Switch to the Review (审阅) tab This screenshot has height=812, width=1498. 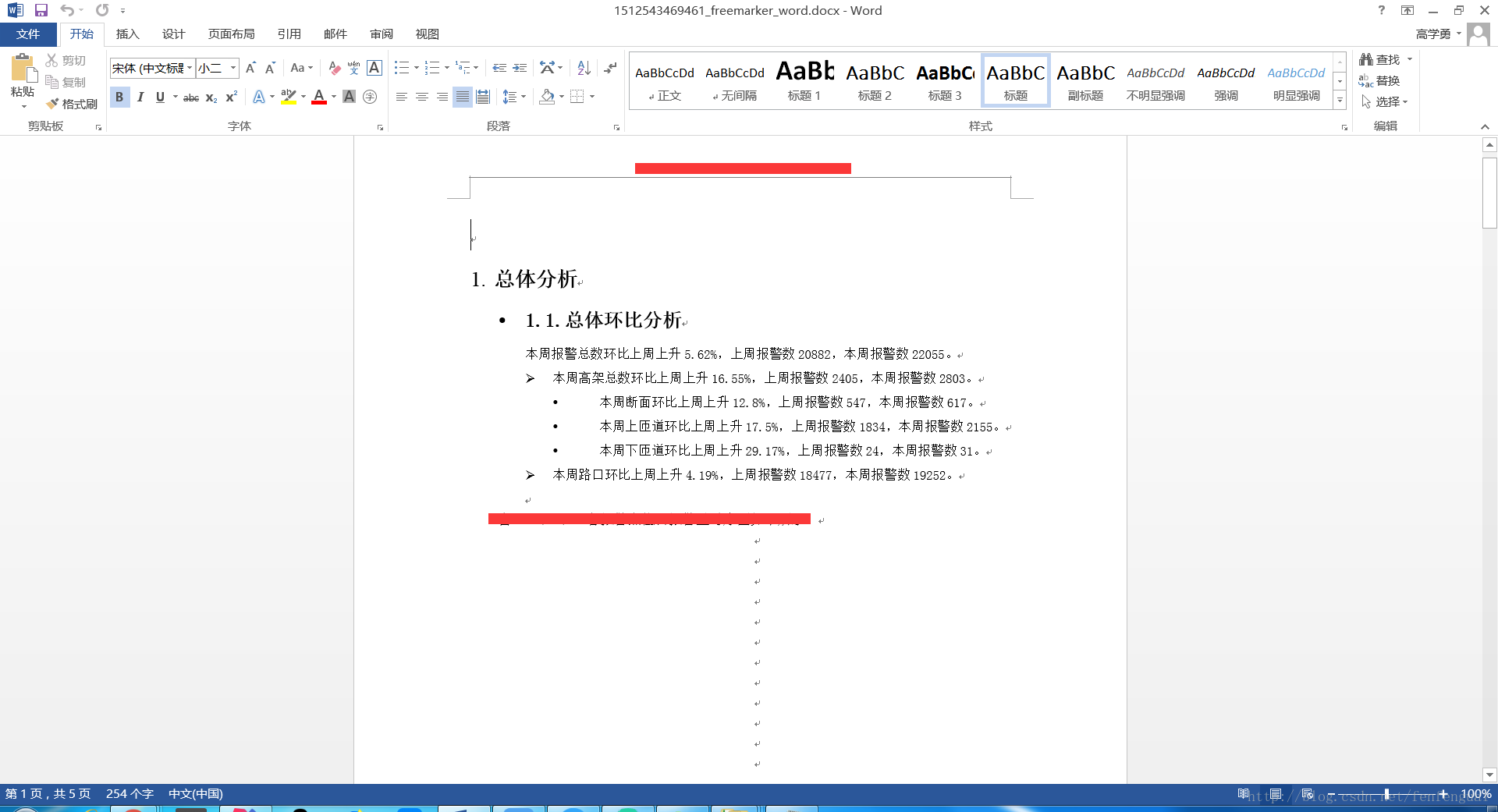[382, 34]
